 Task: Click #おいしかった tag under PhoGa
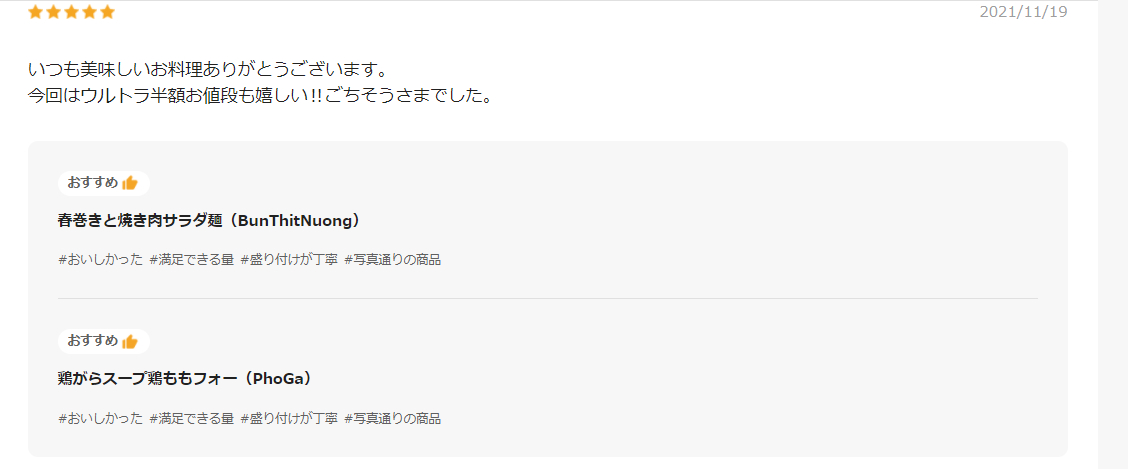101,418
